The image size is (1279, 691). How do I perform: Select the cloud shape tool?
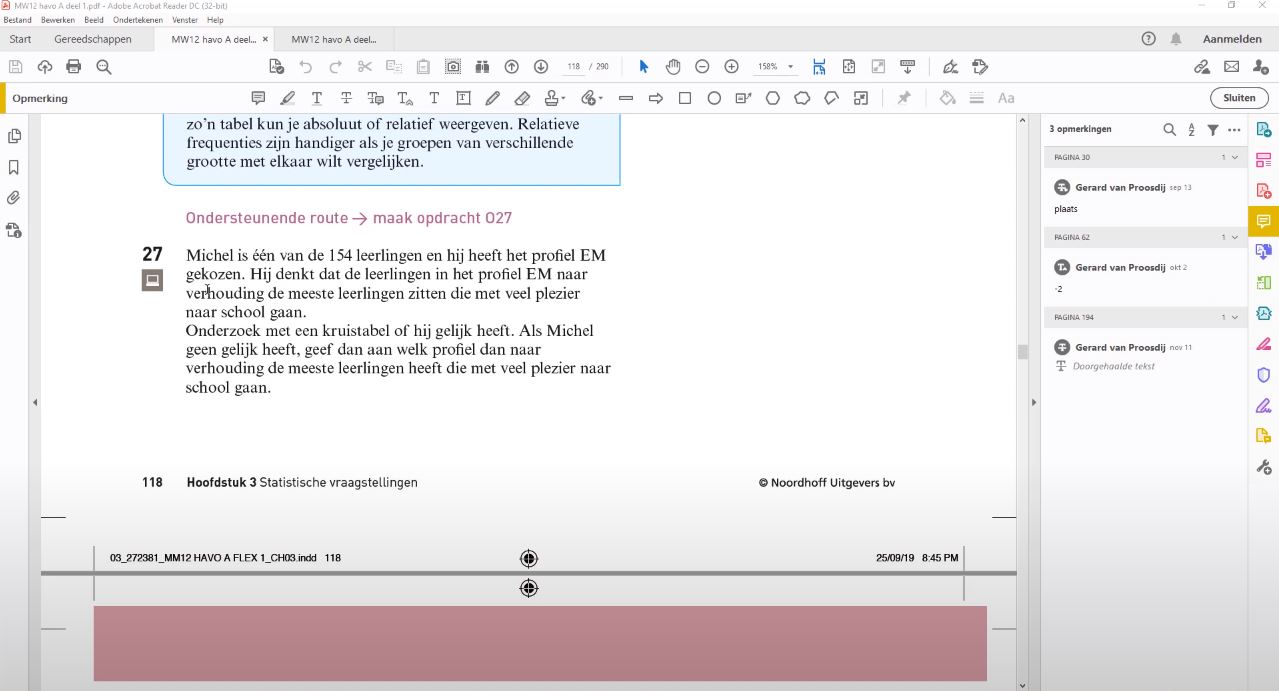coord(802,98)
